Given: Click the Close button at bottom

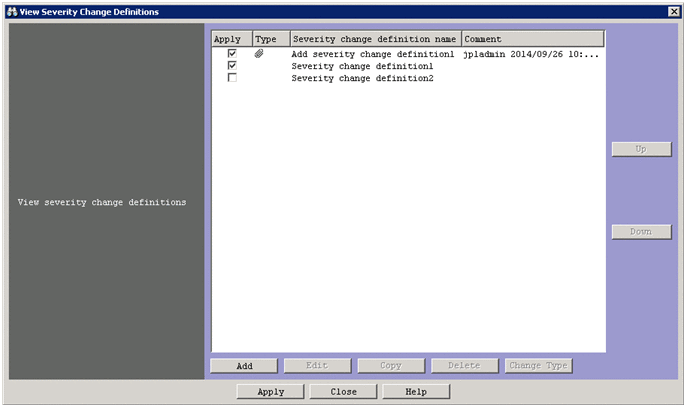Looking at the screenshot, I should click(344, 392).
